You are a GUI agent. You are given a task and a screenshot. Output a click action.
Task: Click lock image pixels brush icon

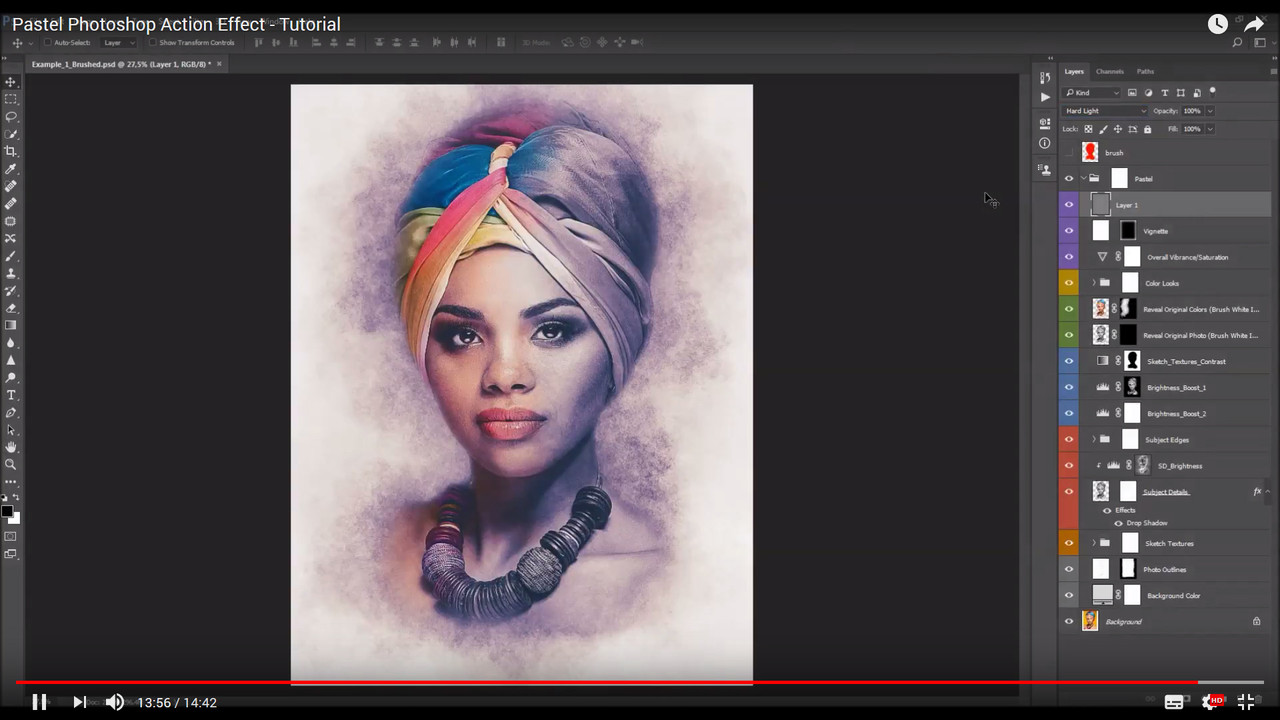click(1103, 129)
